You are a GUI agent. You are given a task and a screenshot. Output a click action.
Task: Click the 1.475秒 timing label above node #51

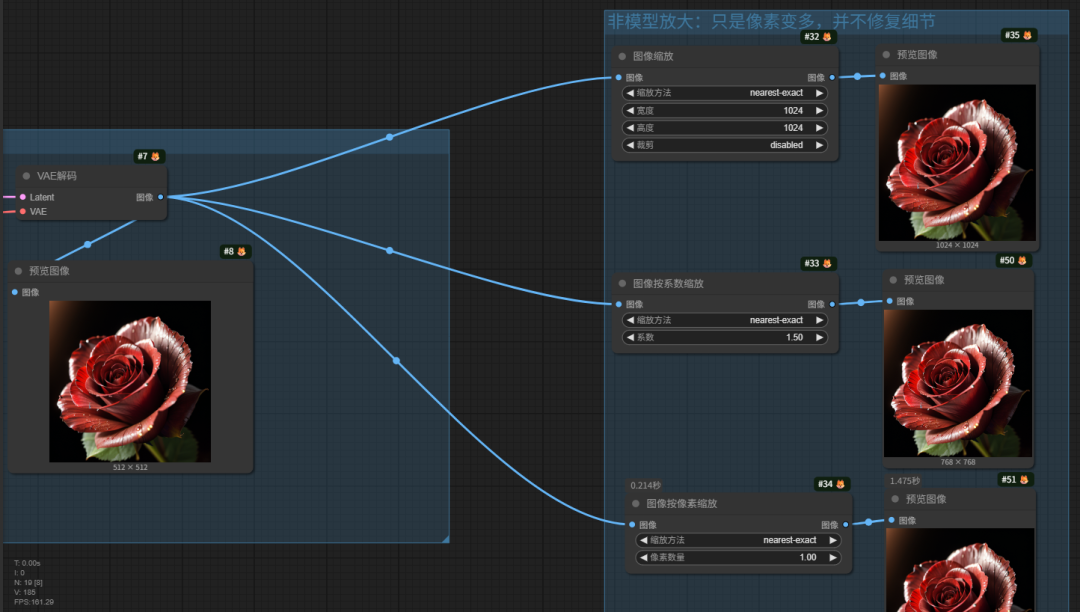coord(904,481)
